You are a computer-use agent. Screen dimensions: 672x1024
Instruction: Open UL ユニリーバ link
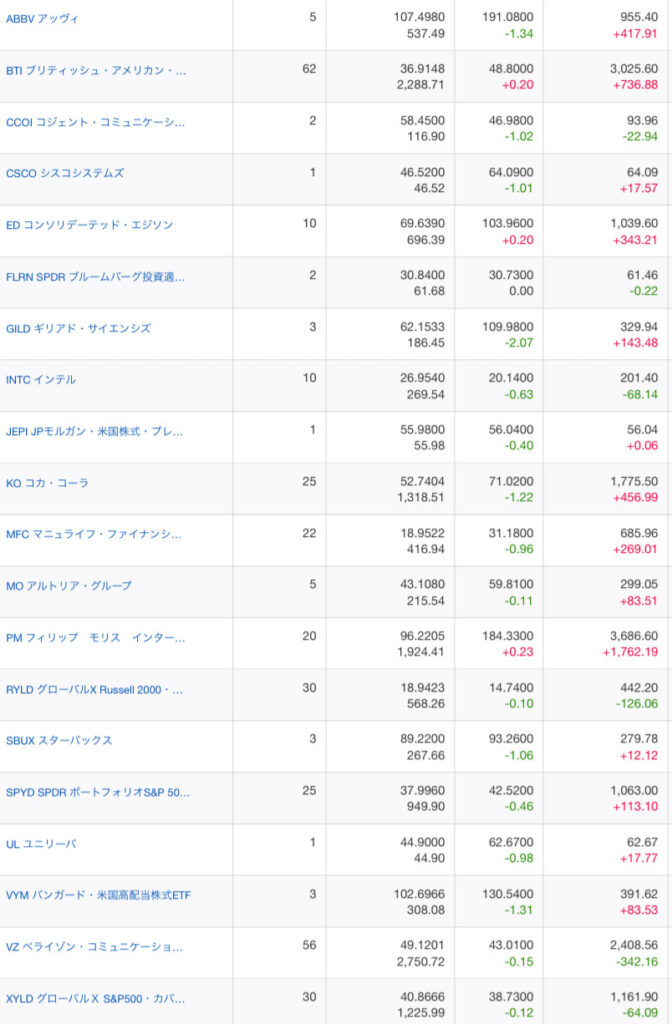pos(41,844)
